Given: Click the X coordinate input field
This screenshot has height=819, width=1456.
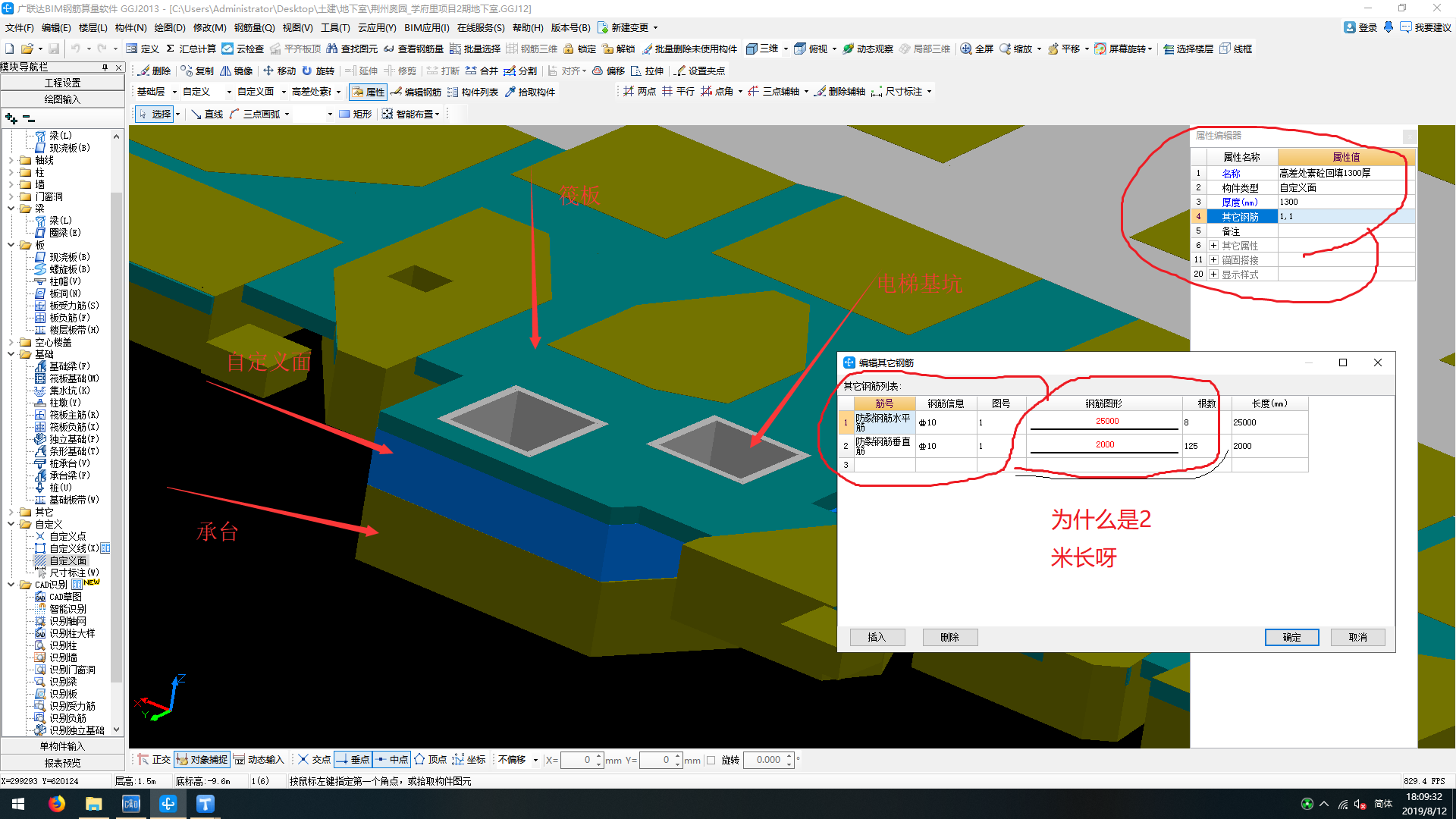Looking at the screenshot, I should click(582, 760).
